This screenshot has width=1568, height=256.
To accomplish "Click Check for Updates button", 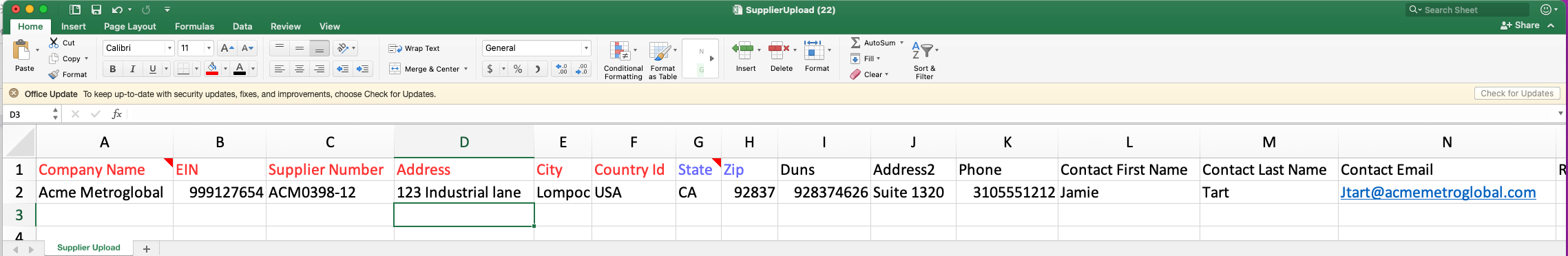I will 1517,94.
